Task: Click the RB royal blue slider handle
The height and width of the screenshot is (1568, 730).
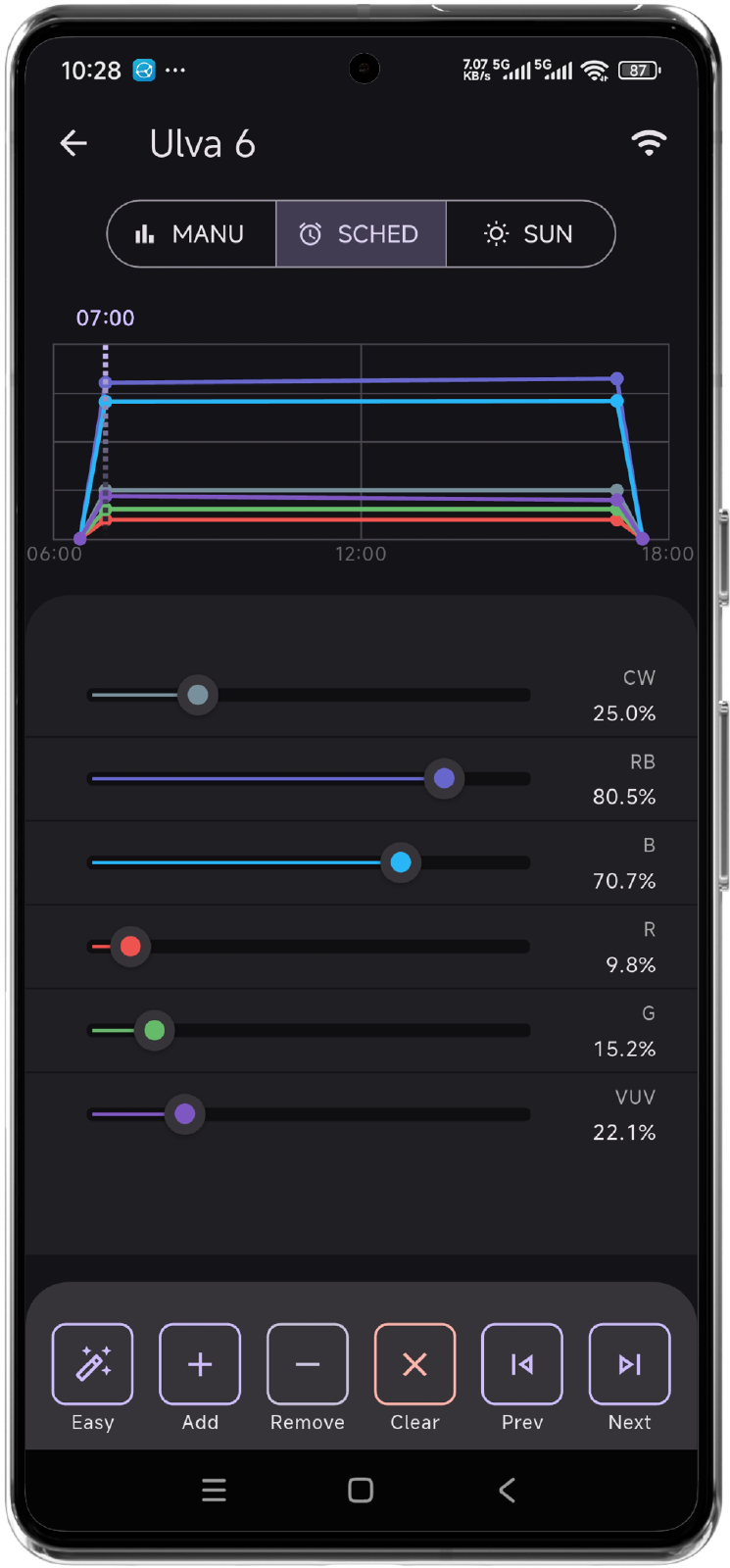Action: (444, 779)
